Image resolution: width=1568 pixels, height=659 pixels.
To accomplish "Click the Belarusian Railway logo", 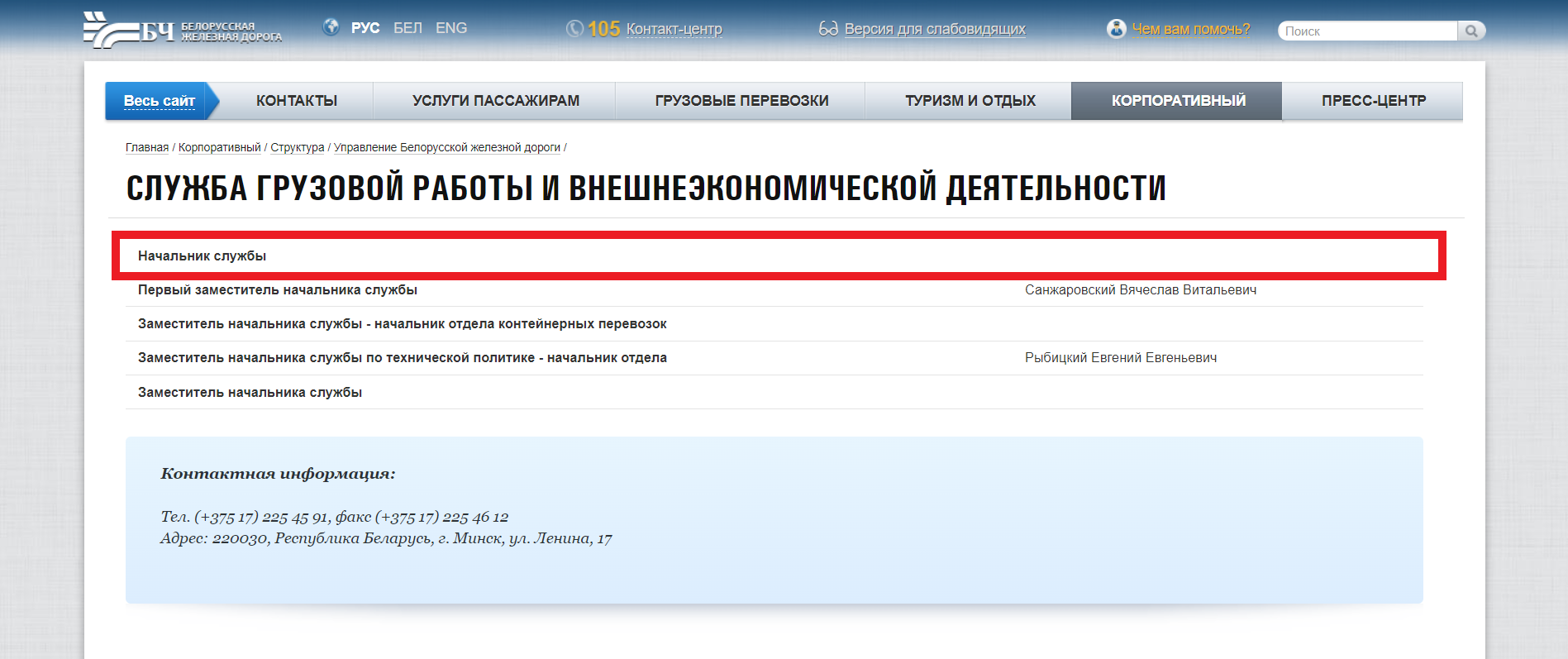I will (x=182, y=31).
